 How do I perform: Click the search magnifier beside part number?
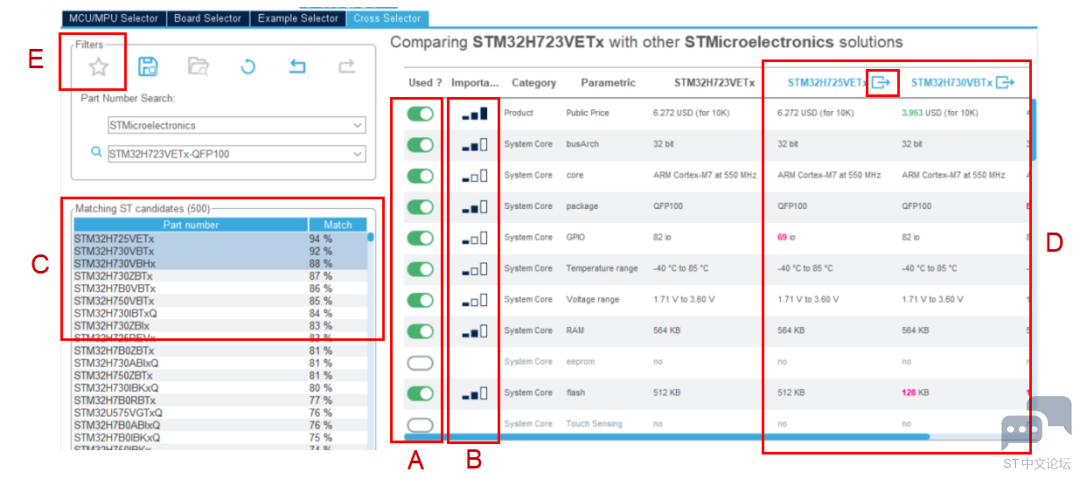(x=97, y=153)
